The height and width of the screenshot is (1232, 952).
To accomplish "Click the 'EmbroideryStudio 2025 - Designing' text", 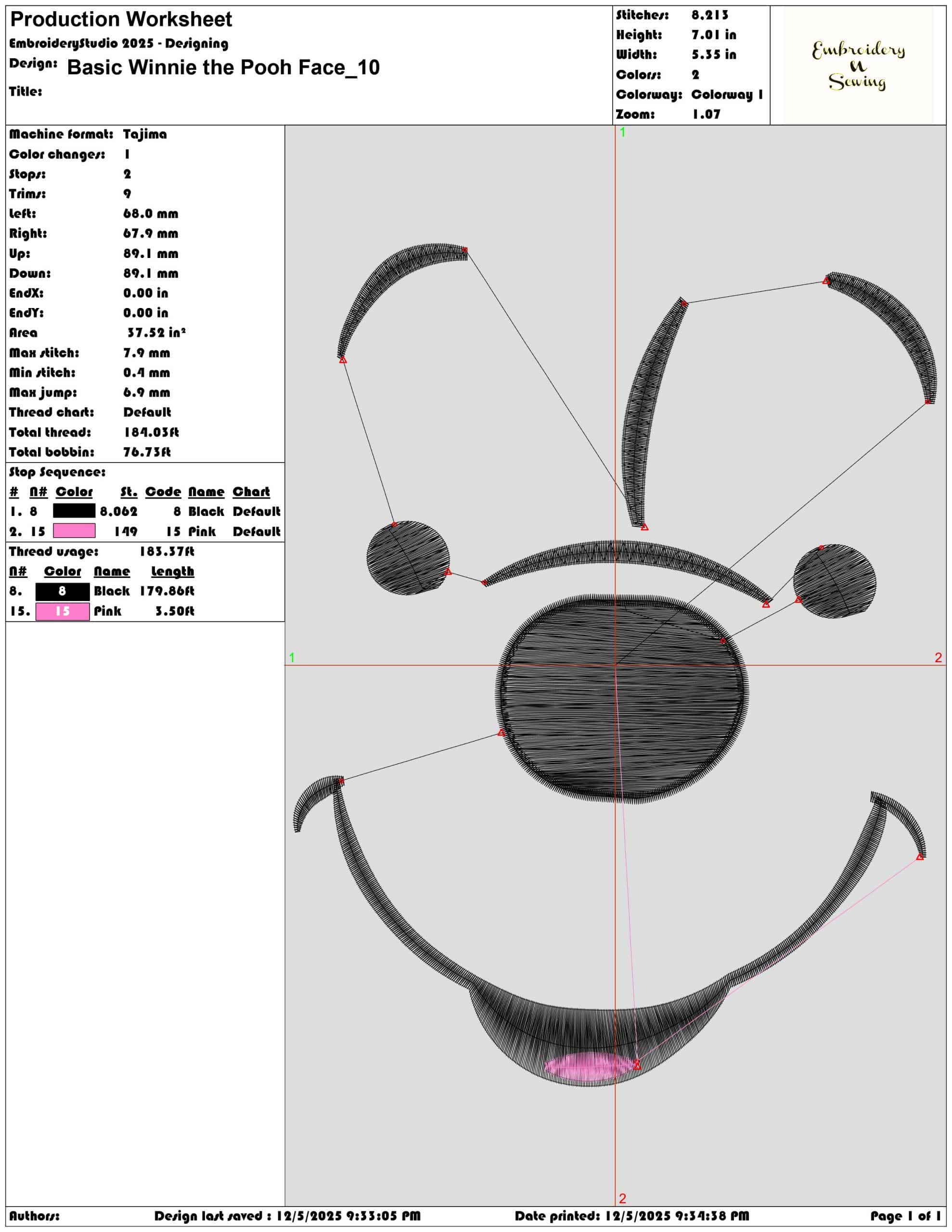I will pos(118,43).
